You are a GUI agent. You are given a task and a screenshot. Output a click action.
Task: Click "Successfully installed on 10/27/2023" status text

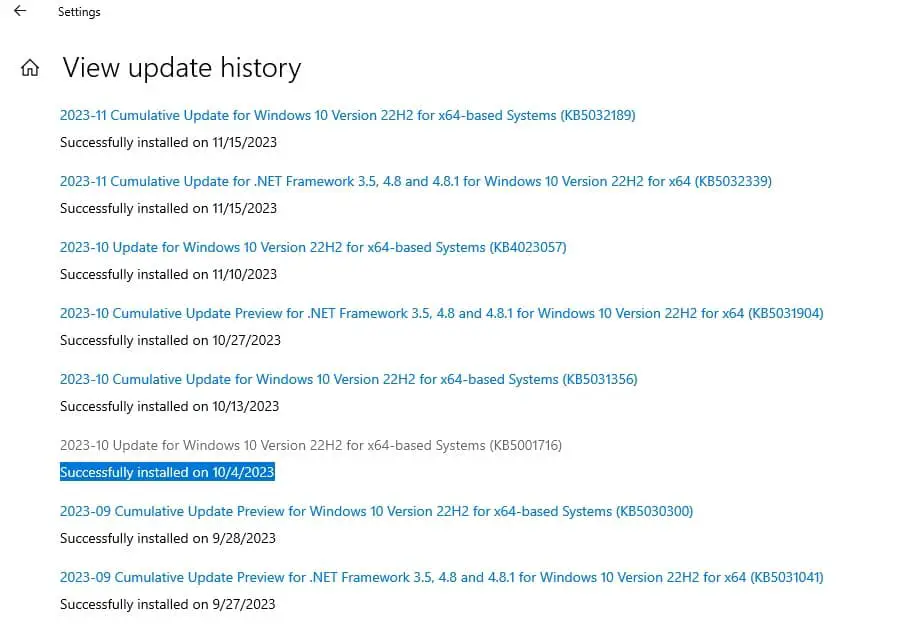point(170,340)
